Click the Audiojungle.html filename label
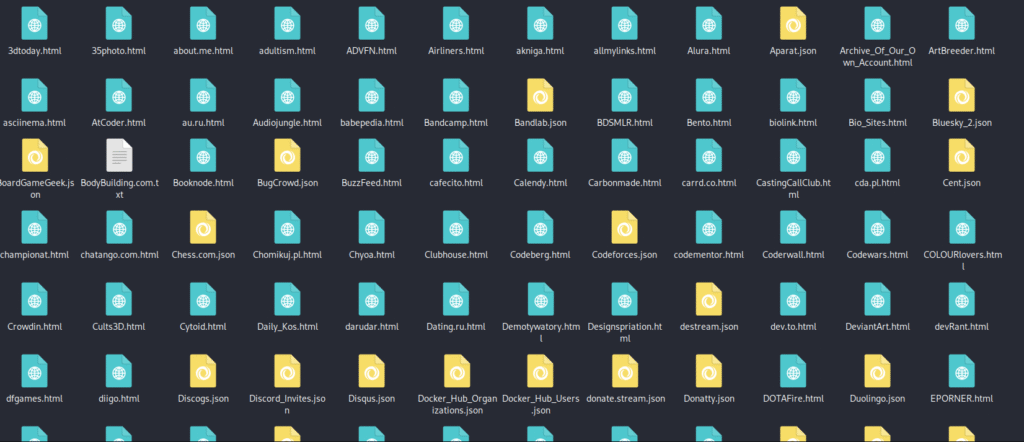The height and width of the screenshot is (442, 1024). pos(287,123)
